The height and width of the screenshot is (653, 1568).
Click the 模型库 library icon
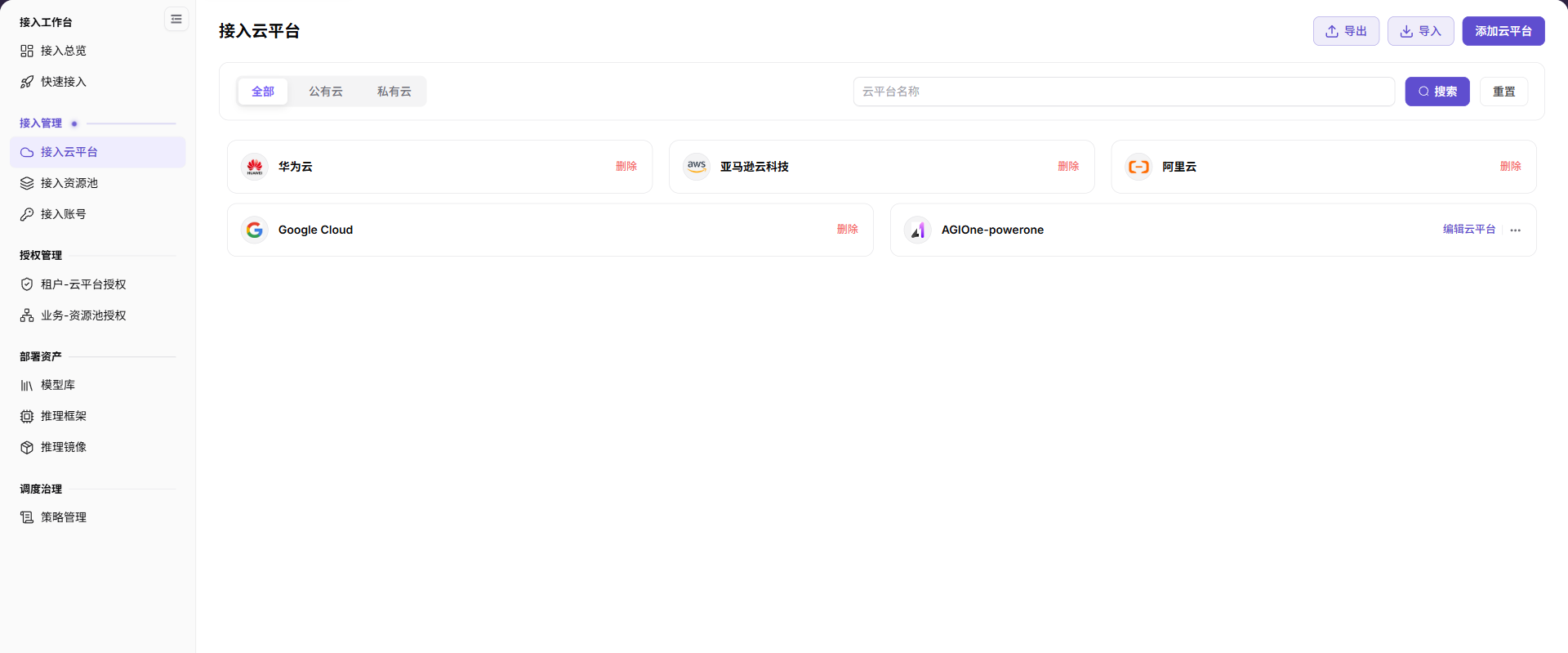pyautogui.click(x=27, y=385)
